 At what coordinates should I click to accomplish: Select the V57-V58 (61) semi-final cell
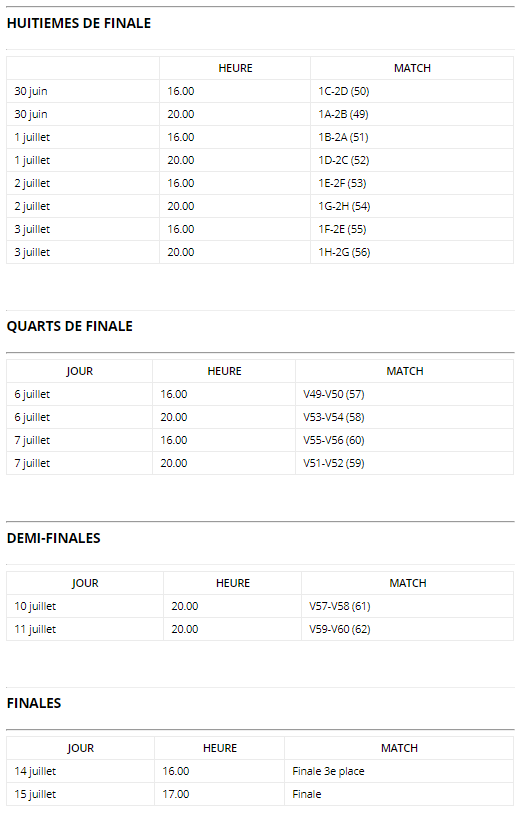[407, 606]
